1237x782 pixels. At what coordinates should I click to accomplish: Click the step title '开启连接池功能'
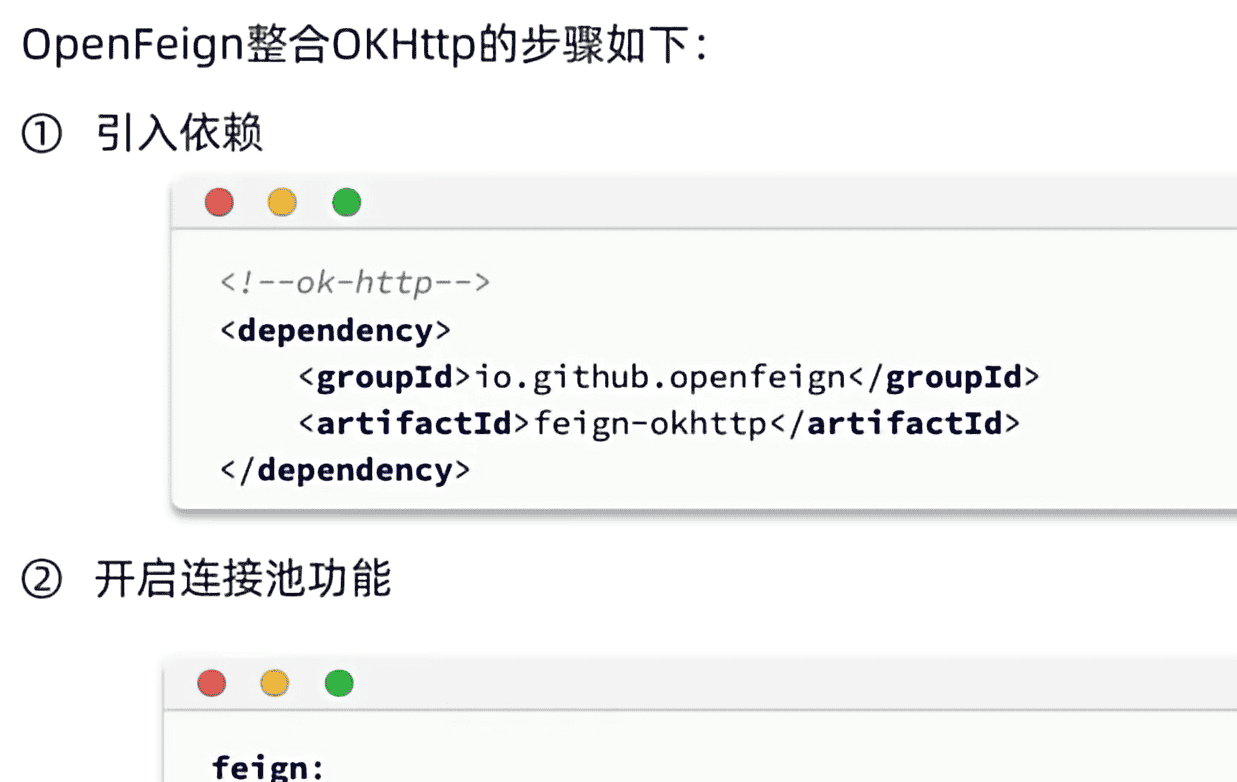pyautogui.click(x=243, y=580)
